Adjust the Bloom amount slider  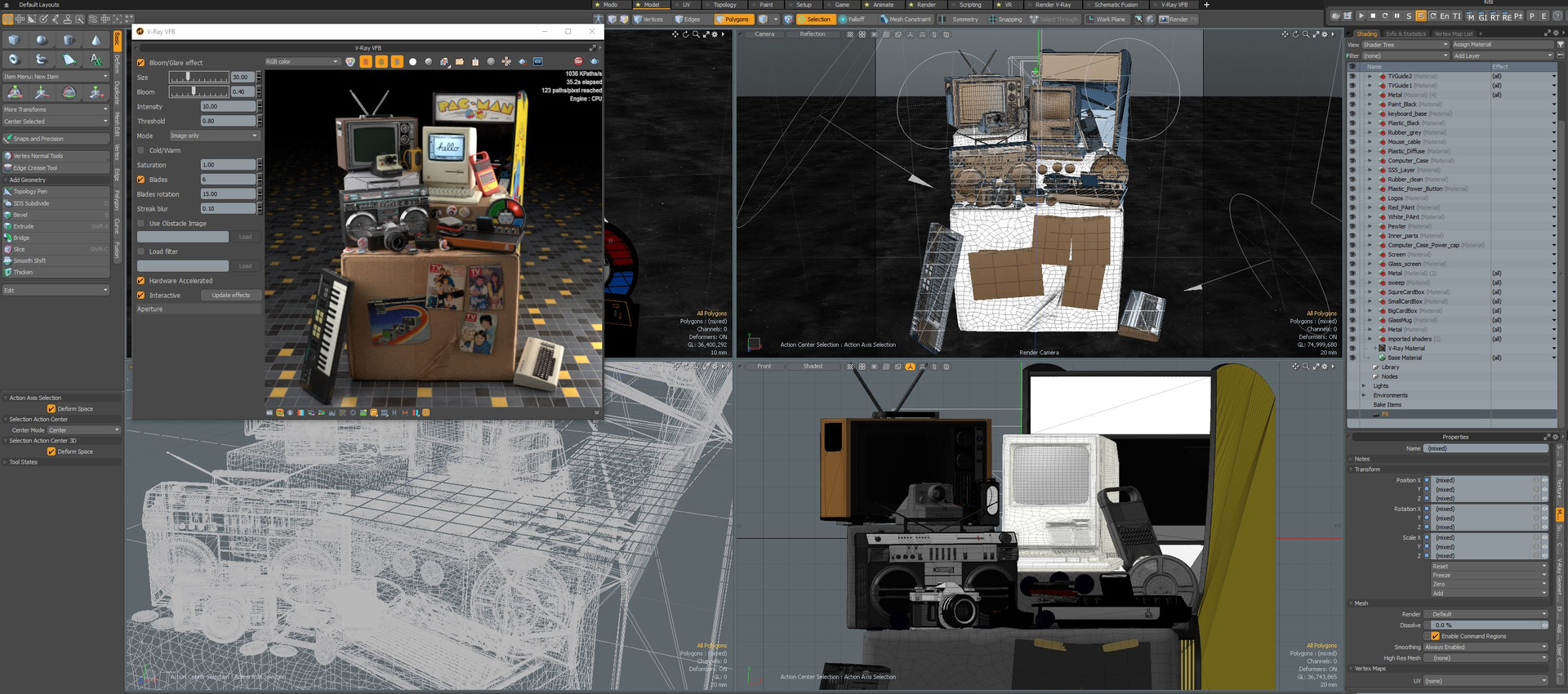pos(198,92)
